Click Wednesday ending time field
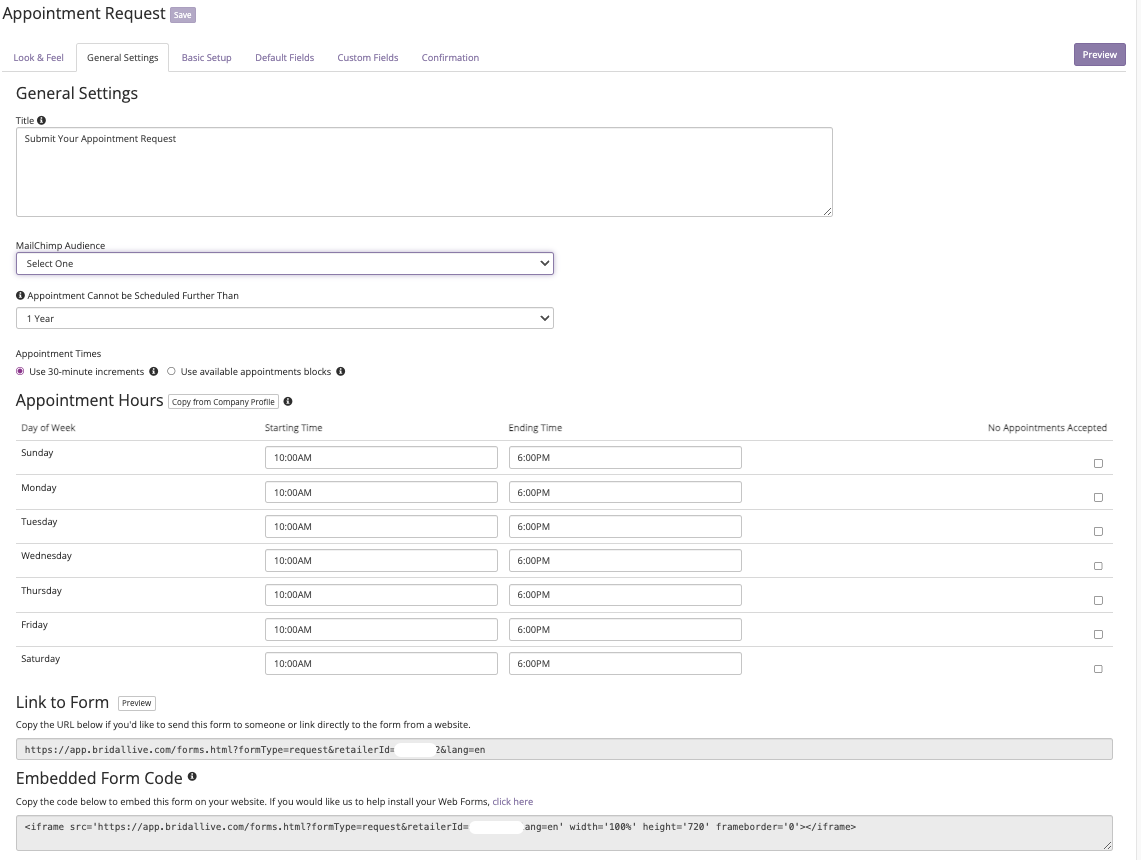 [625, 560]
